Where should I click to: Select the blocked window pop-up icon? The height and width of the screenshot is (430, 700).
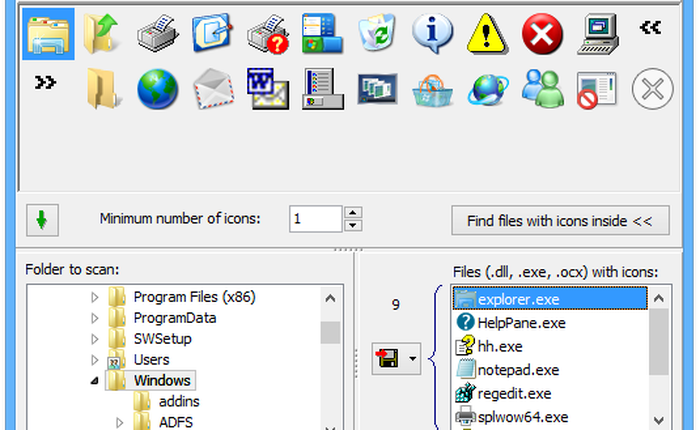[597, 90]
